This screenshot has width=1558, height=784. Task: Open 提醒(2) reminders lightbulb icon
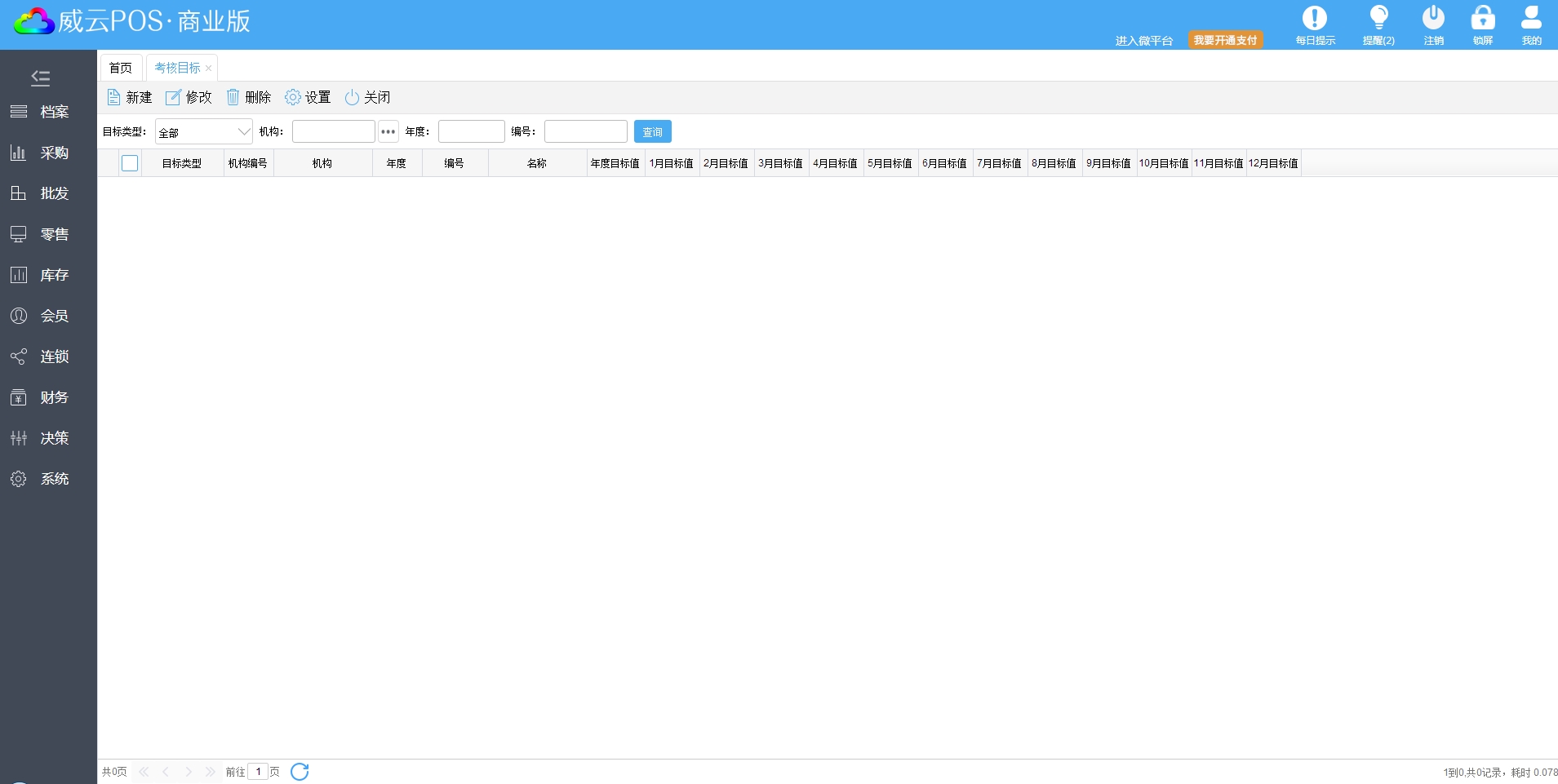pos(1378,24)
